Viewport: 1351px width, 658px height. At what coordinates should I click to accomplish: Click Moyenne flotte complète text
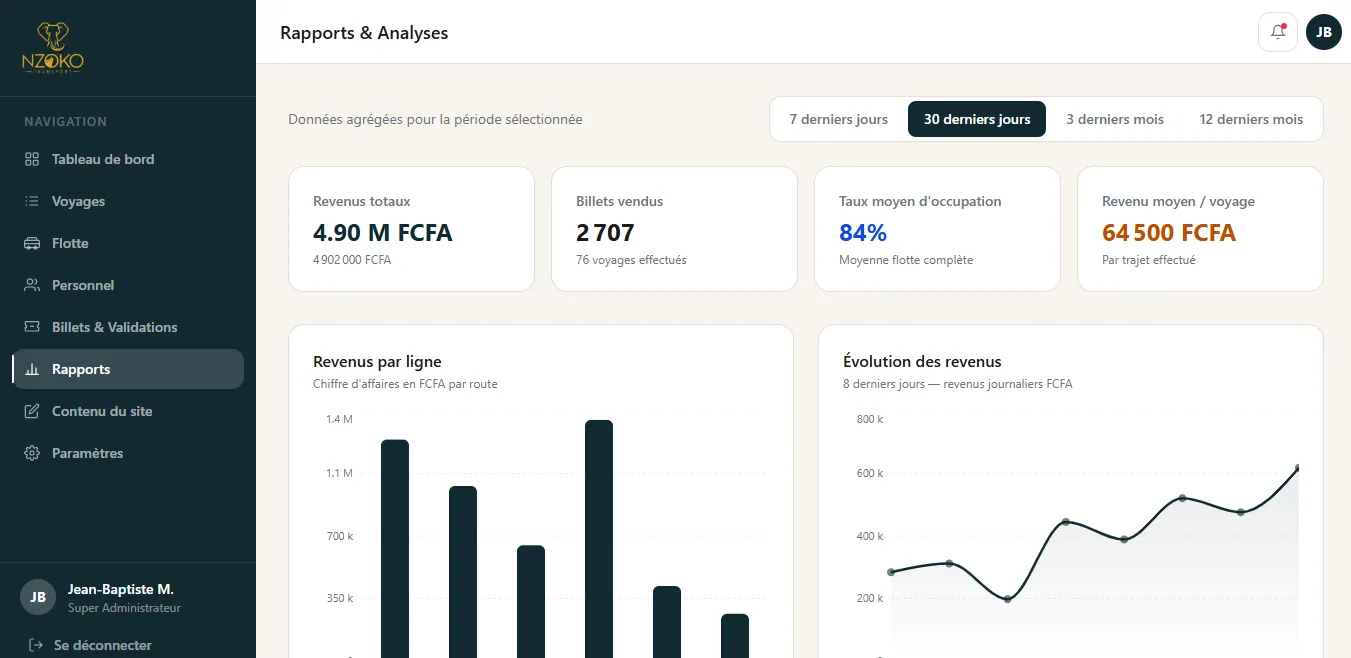(906, 260)
